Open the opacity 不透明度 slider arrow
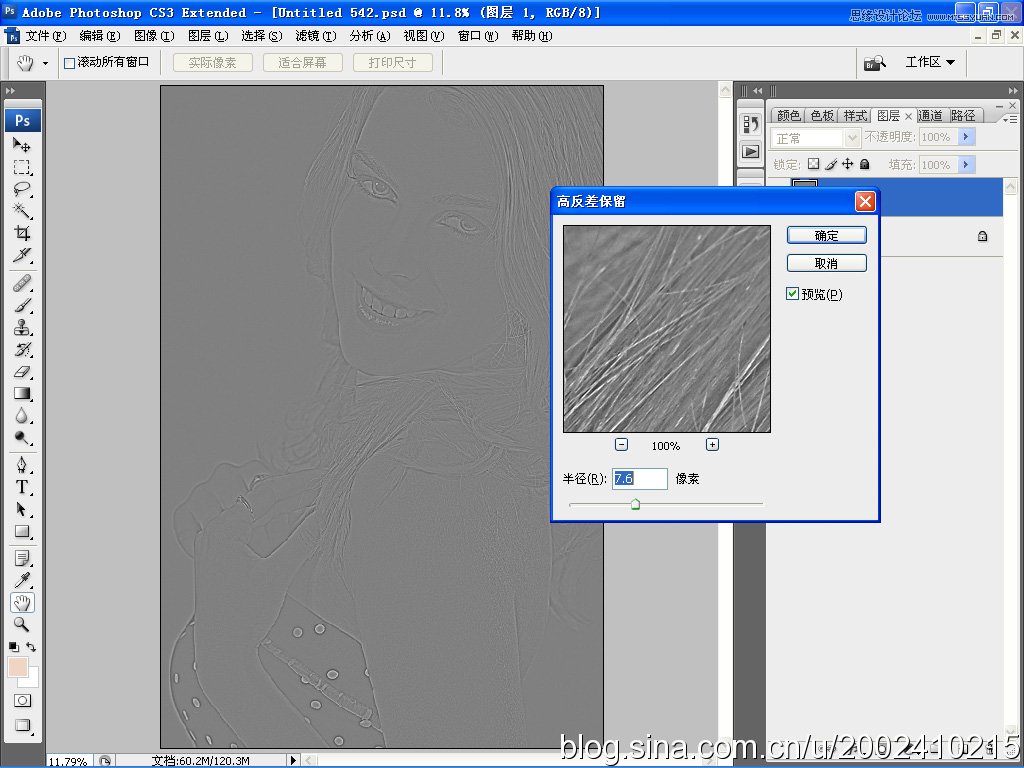1024x768 pixels. 967,136
